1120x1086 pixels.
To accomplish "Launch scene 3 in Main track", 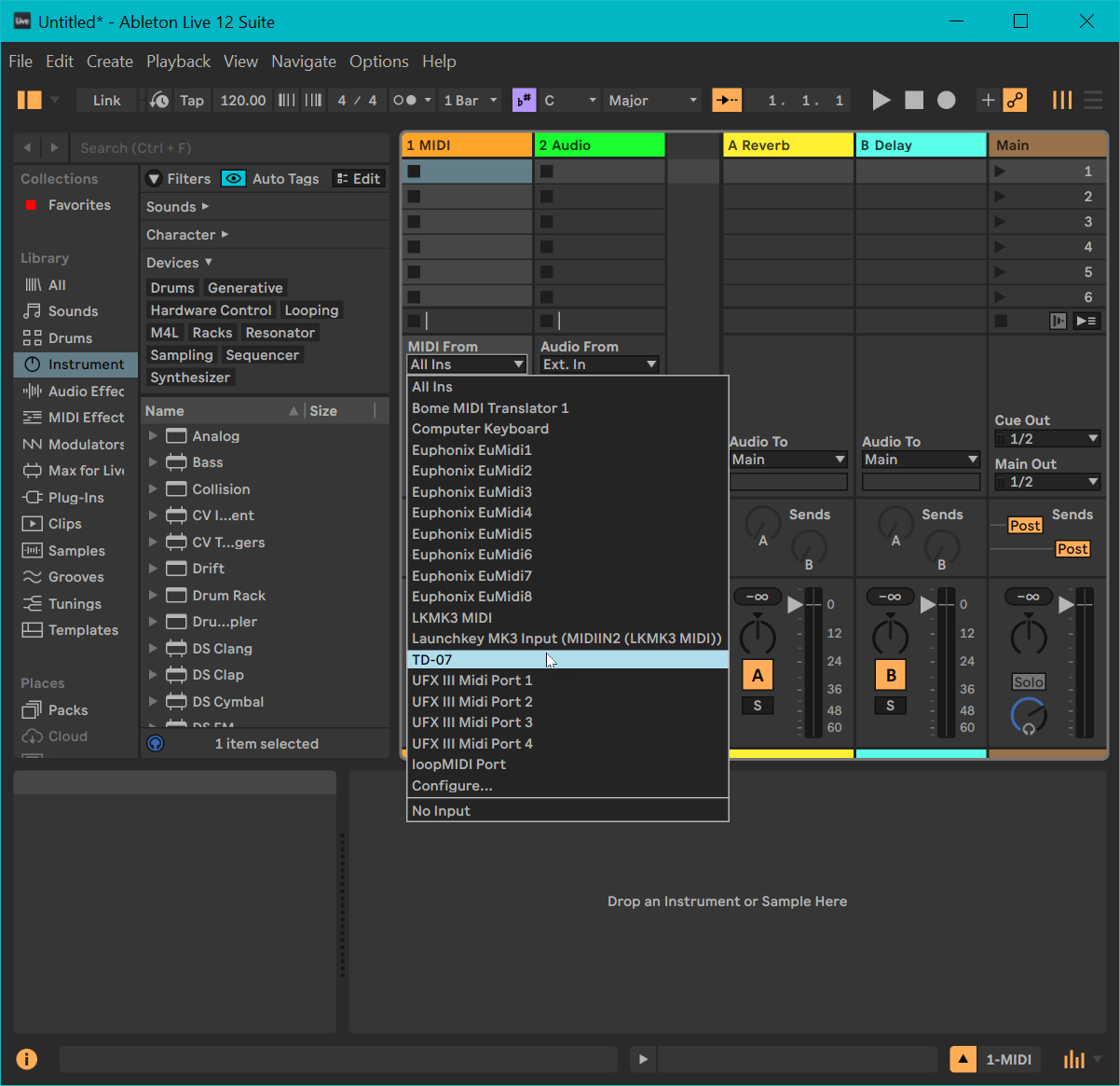I will click(x=1000, y=222).
